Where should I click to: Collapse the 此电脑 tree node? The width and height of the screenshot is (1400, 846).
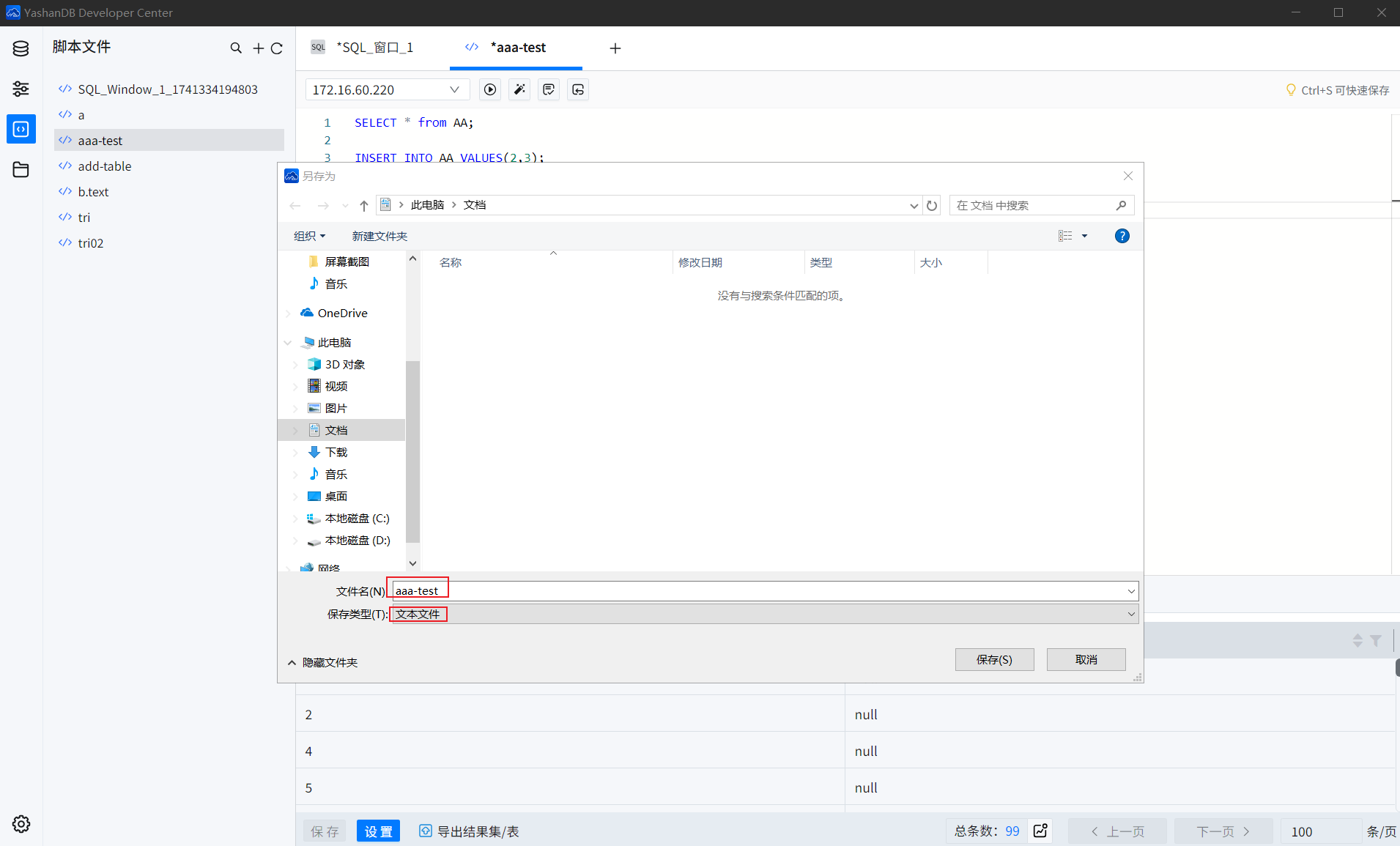click(288, 343)
